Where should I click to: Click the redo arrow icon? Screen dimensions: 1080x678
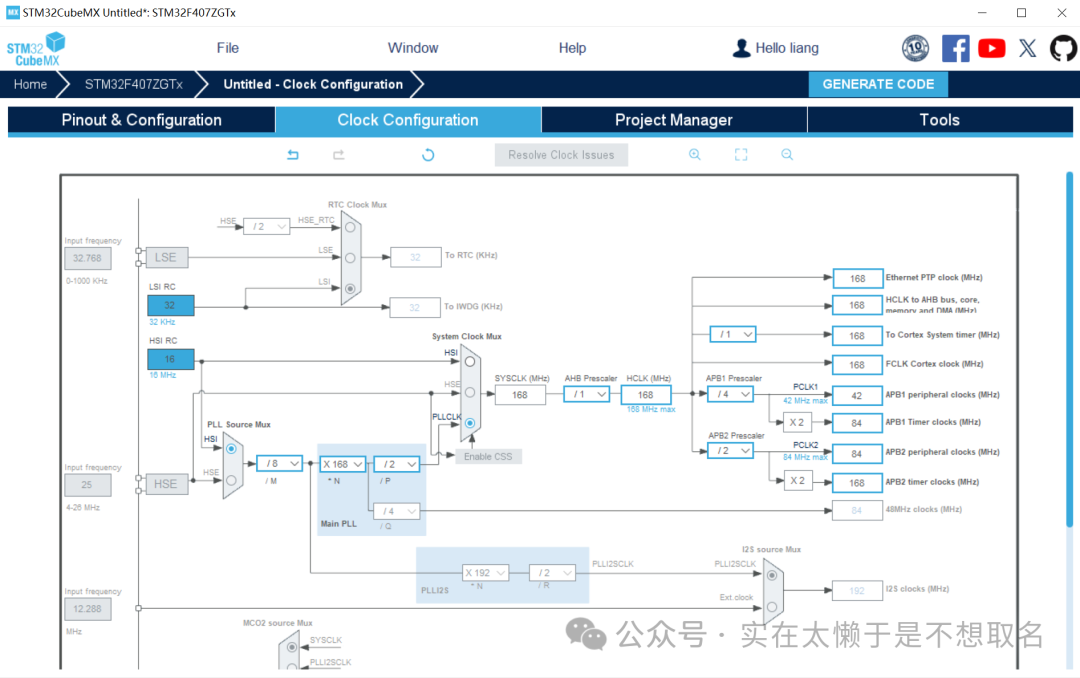(339, 155)
